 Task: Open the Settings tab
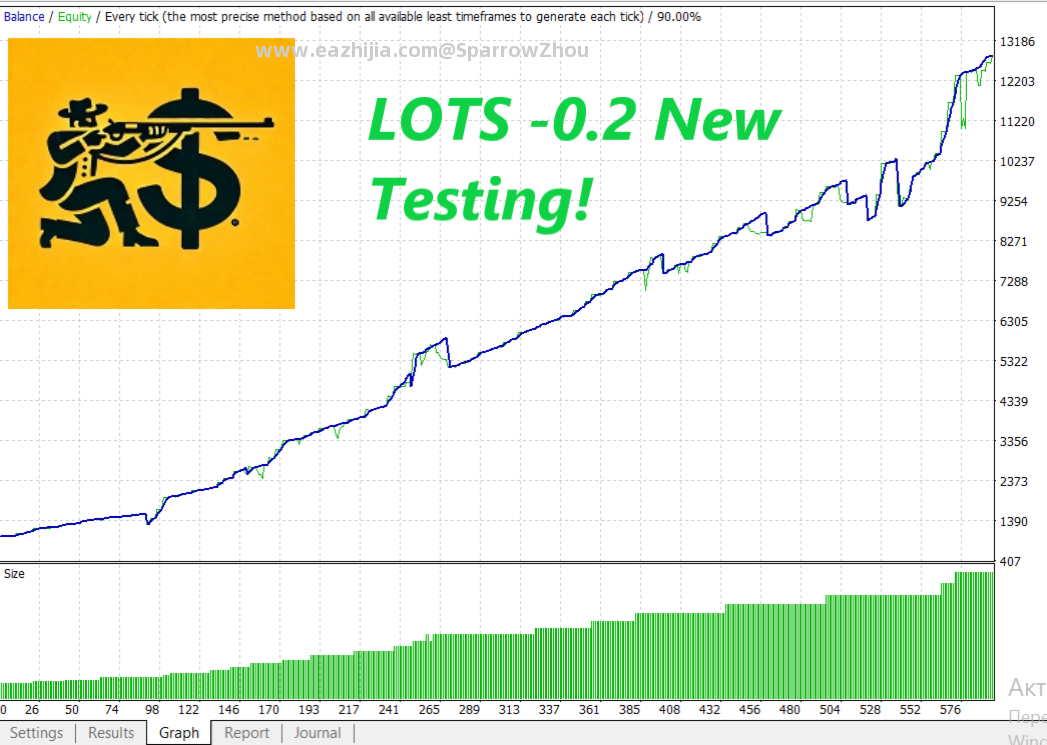point(36,732)
